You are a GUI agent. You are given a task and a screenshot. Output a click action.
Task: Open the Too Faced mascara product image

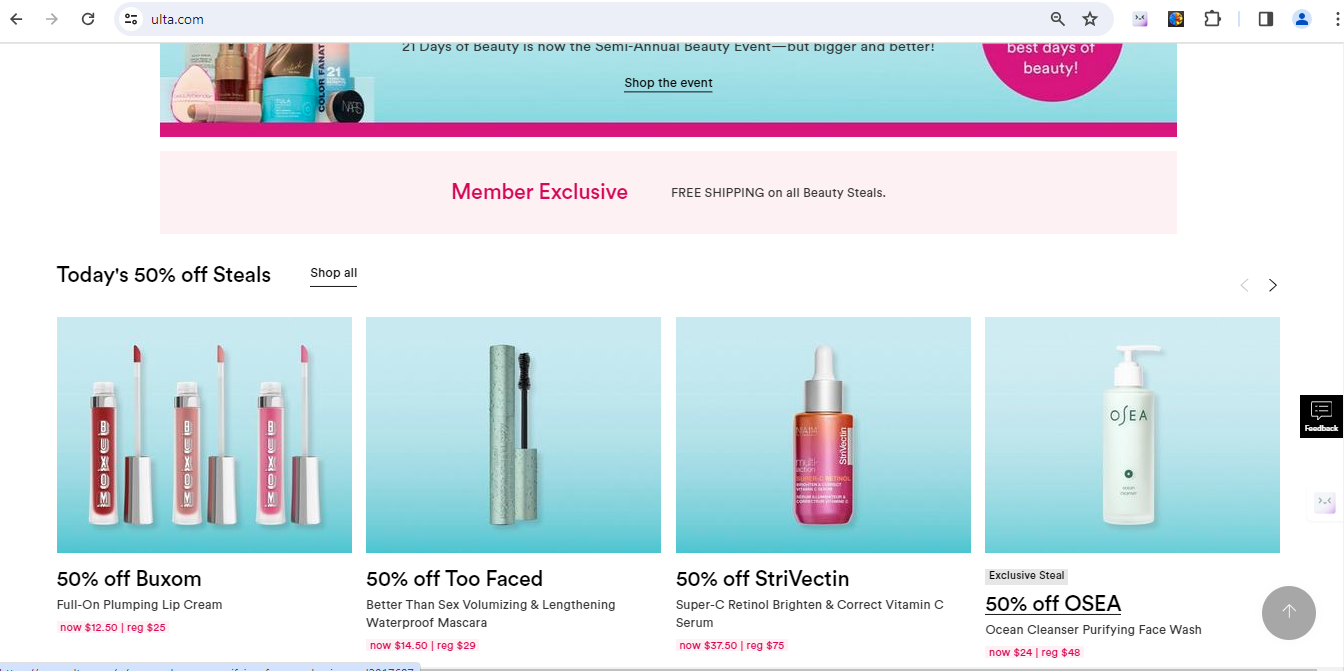513,435
